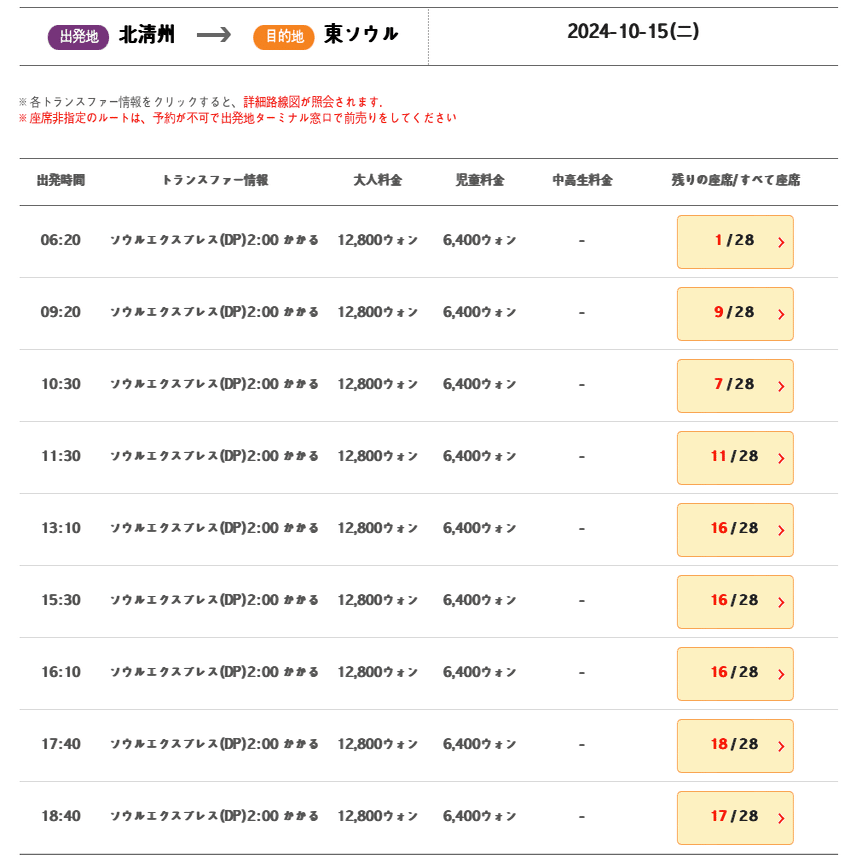Click the orange 目的地 badge

(284, 37)
